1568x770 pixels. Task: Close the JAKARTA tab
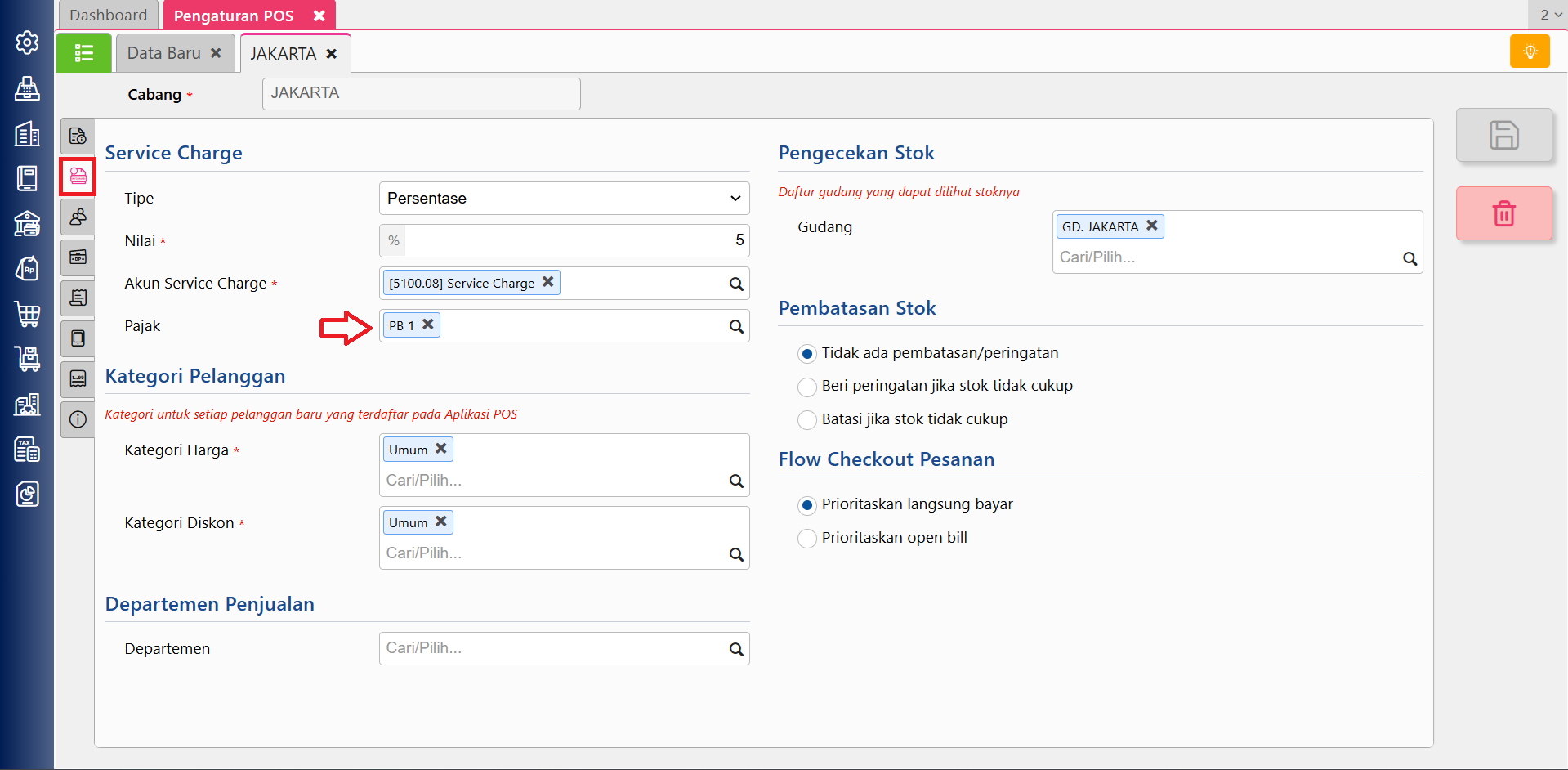click(332, 54)
